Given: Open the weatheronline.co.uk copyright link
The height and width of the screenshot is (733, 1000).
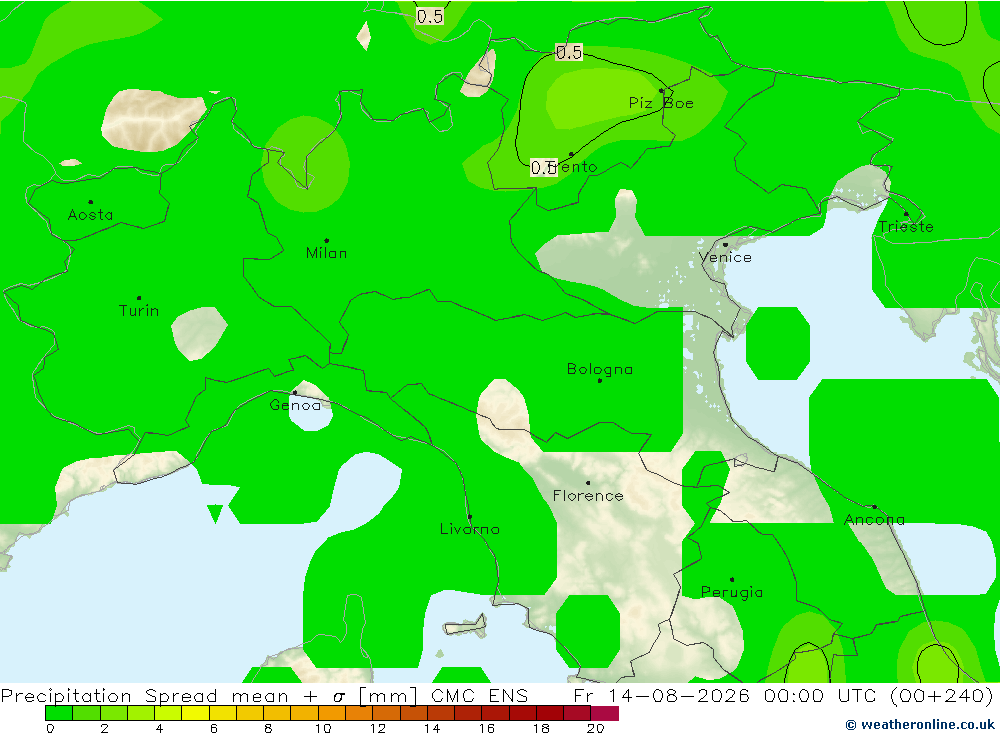Looking at the screenshot, I should coord(920,724).
